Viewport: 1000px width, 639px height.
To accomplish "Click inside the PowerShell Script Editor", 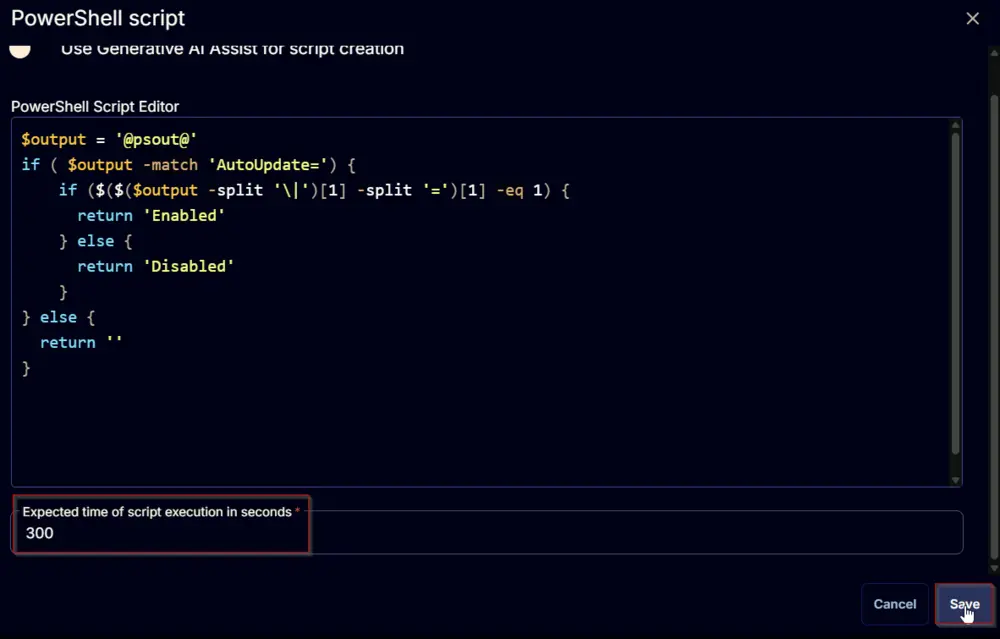I will pyautogui.click(x=486, y=302).
